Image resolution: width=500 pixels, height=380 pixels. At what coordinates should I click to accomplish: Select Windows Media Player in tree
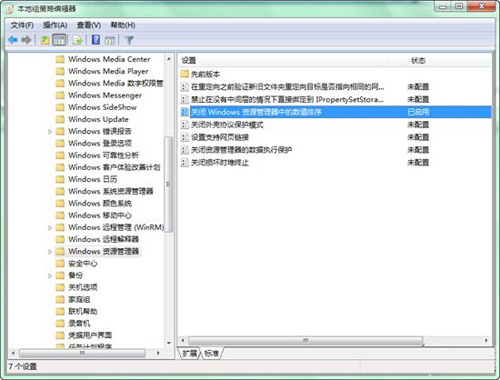coord(108,71)
